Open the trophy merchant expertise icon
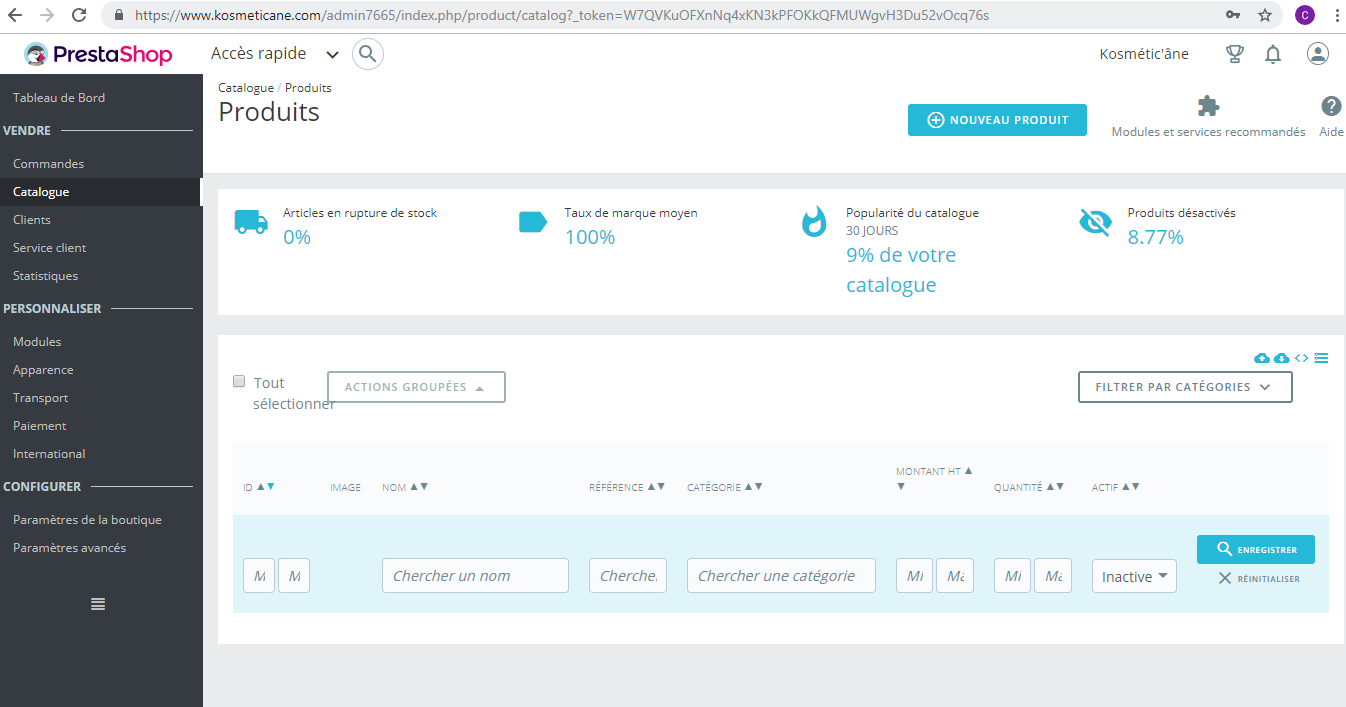This screenshot has height=707, width=1346. (x=1235, y=54)
